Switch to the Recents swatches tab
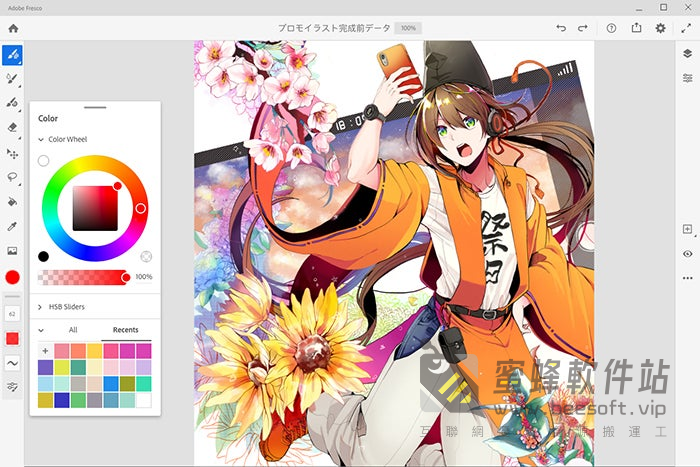Screen dimensions: 700x467 (x=125, y=330)
